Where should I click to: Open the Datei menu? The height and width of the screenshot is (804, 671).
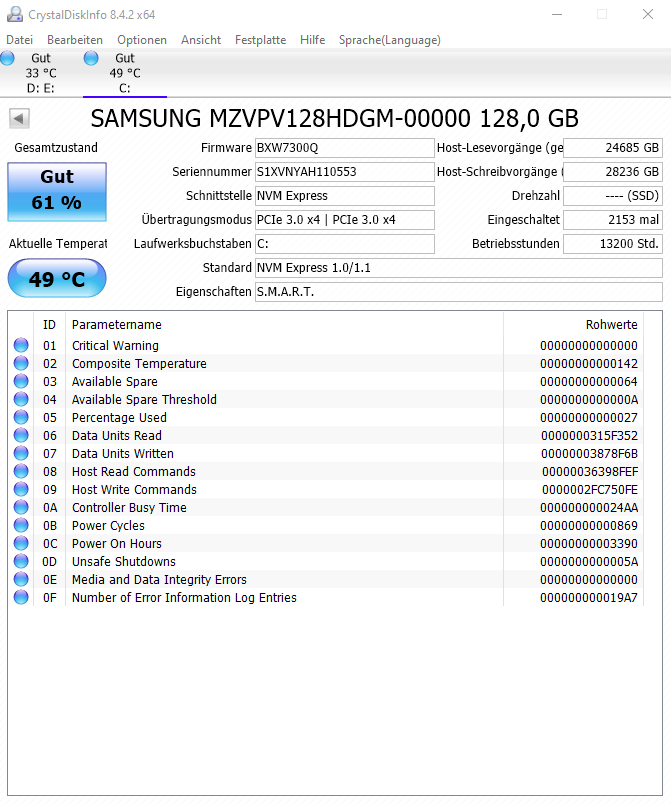[x=19, y=40]
